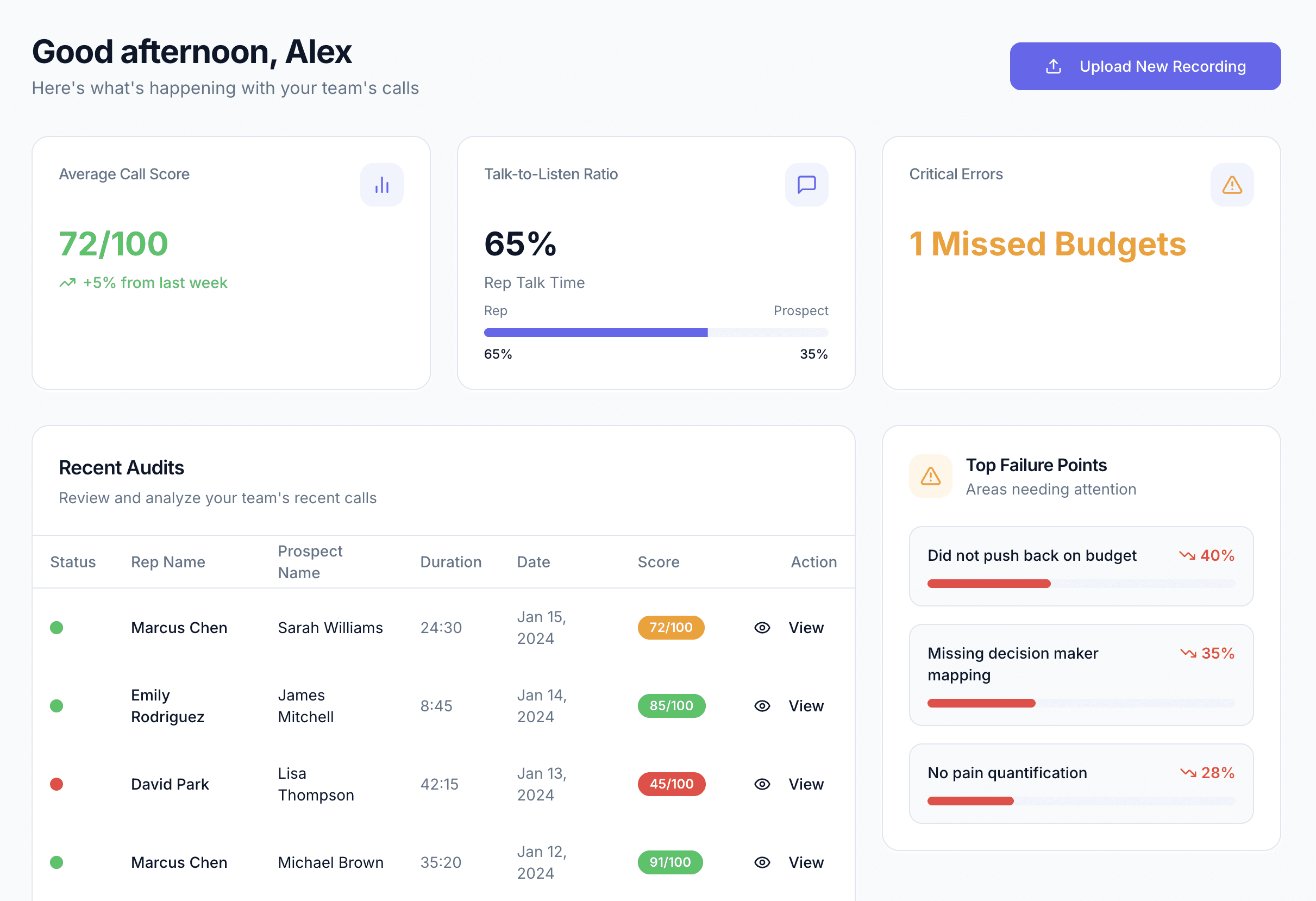Image resolution: width=1316 pixels, height=901 pixels.
Task: Click the warning triangle icon in Critical Errors
Action: [1232, 185]
